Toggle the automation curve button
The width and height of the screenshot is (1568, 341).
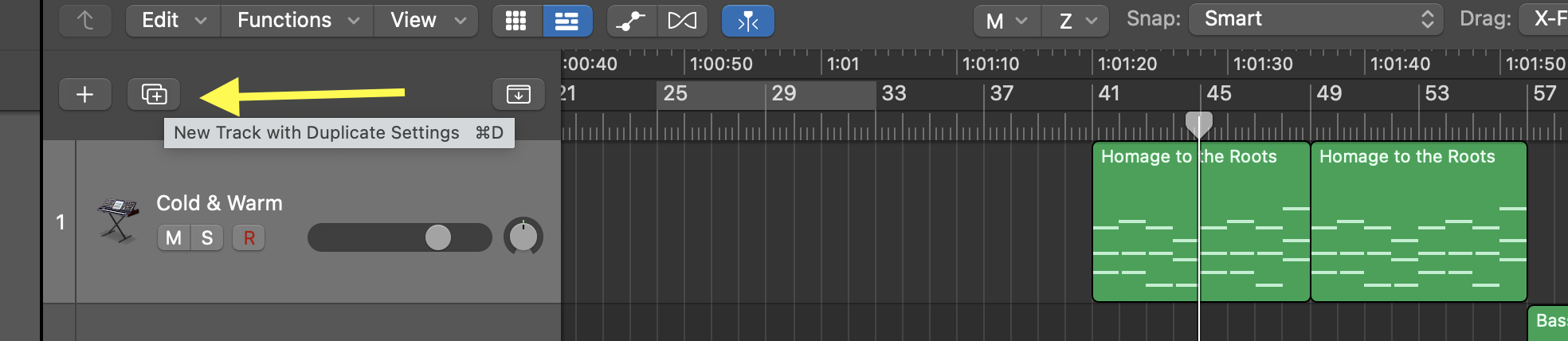click(632, 21)
